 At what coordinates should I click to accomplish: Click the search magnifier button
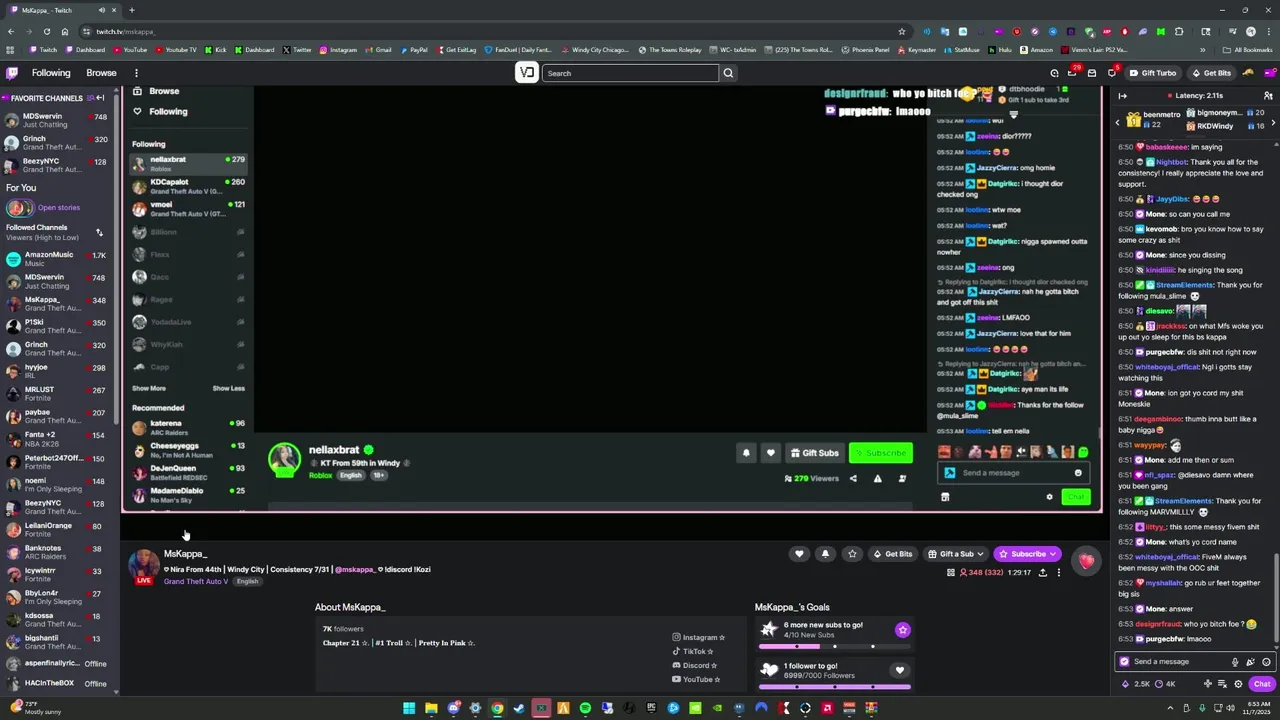coord(728,73)
